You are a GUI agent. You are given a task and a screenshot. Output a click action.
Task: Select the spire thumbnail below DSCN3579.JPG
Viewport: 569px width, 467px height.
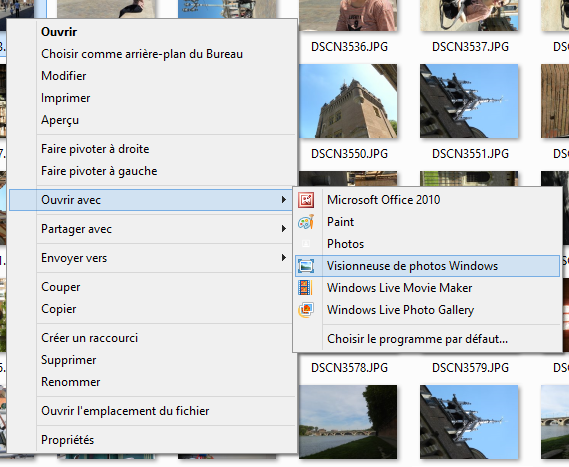click(x=469, y=422)
